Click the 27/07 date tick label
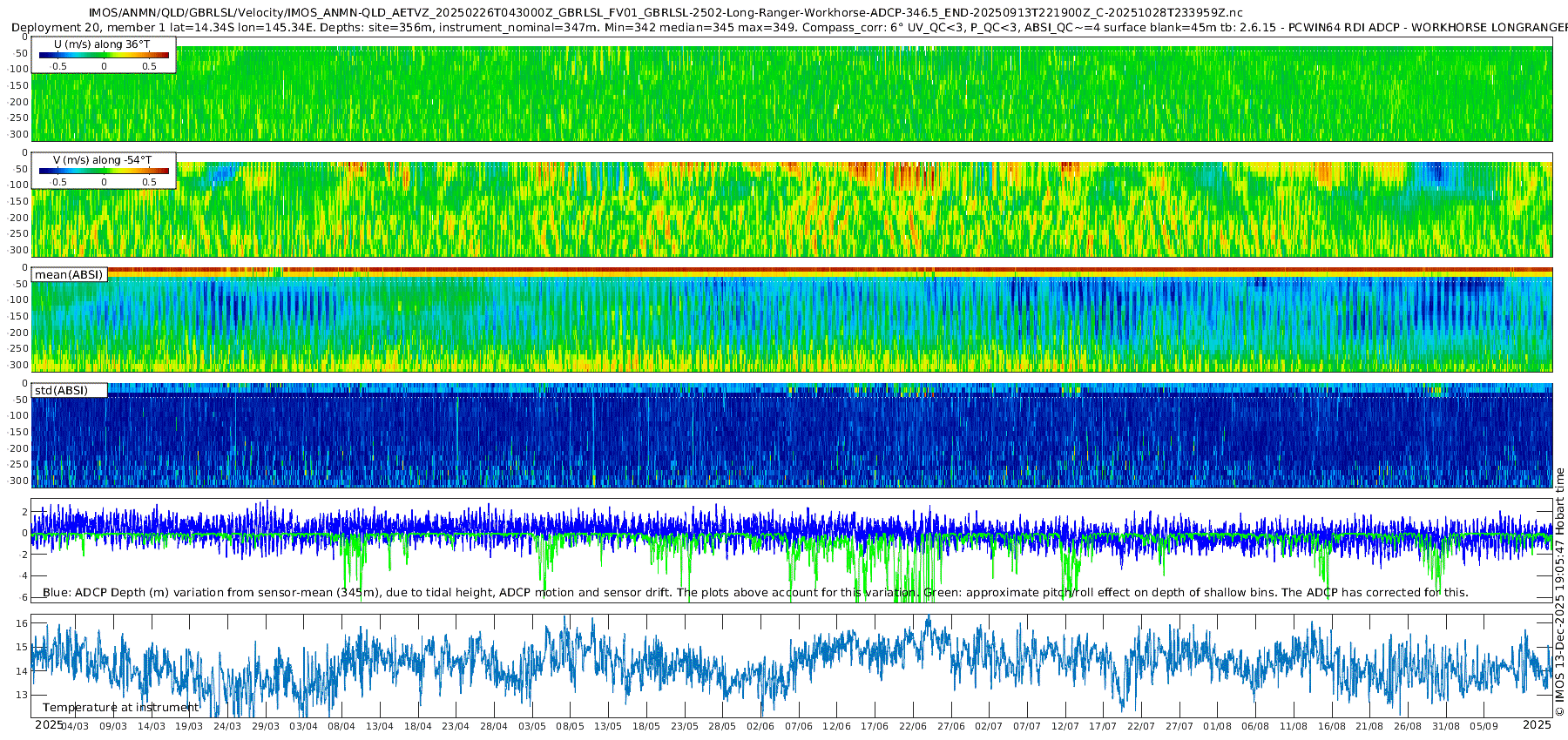Image resolution: width=1568 pixels, height=740 pixels. click(1179, 726)
